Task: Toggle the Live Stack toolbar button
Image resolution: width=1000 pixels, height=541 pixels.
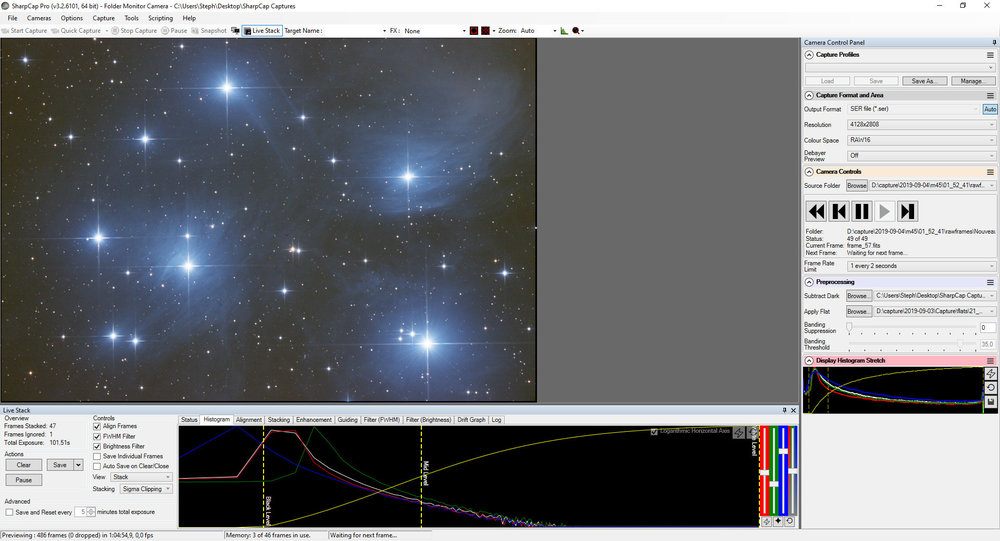Action: [x=262, y=31]
